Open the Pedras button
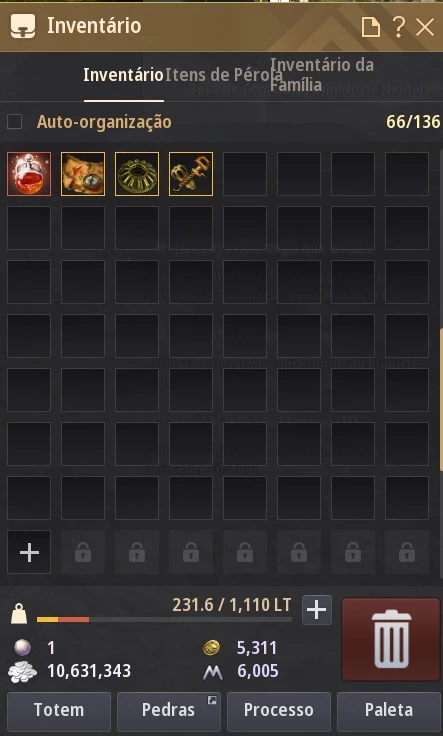The image size is (443, 736). tap(169, 710)
